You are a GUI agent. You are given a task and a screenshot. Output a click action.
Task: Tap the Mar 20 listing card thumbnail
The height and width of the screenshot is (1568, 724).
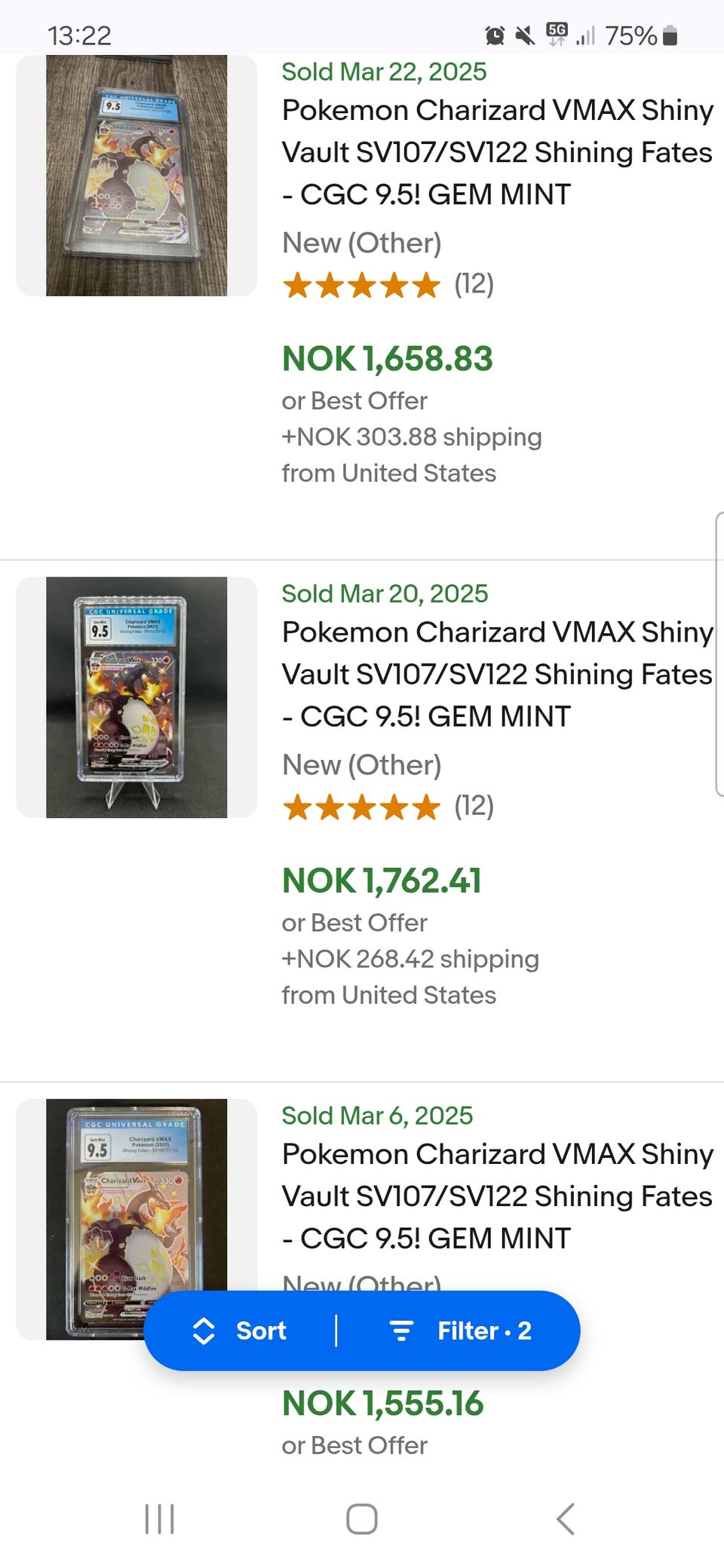click(137, 697)
